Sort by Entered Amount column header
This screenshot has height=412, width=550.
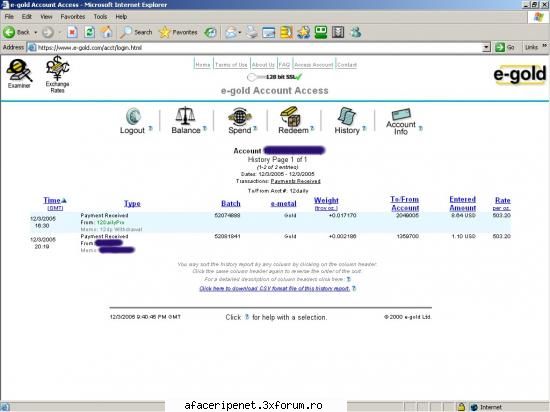click(463, 203)
